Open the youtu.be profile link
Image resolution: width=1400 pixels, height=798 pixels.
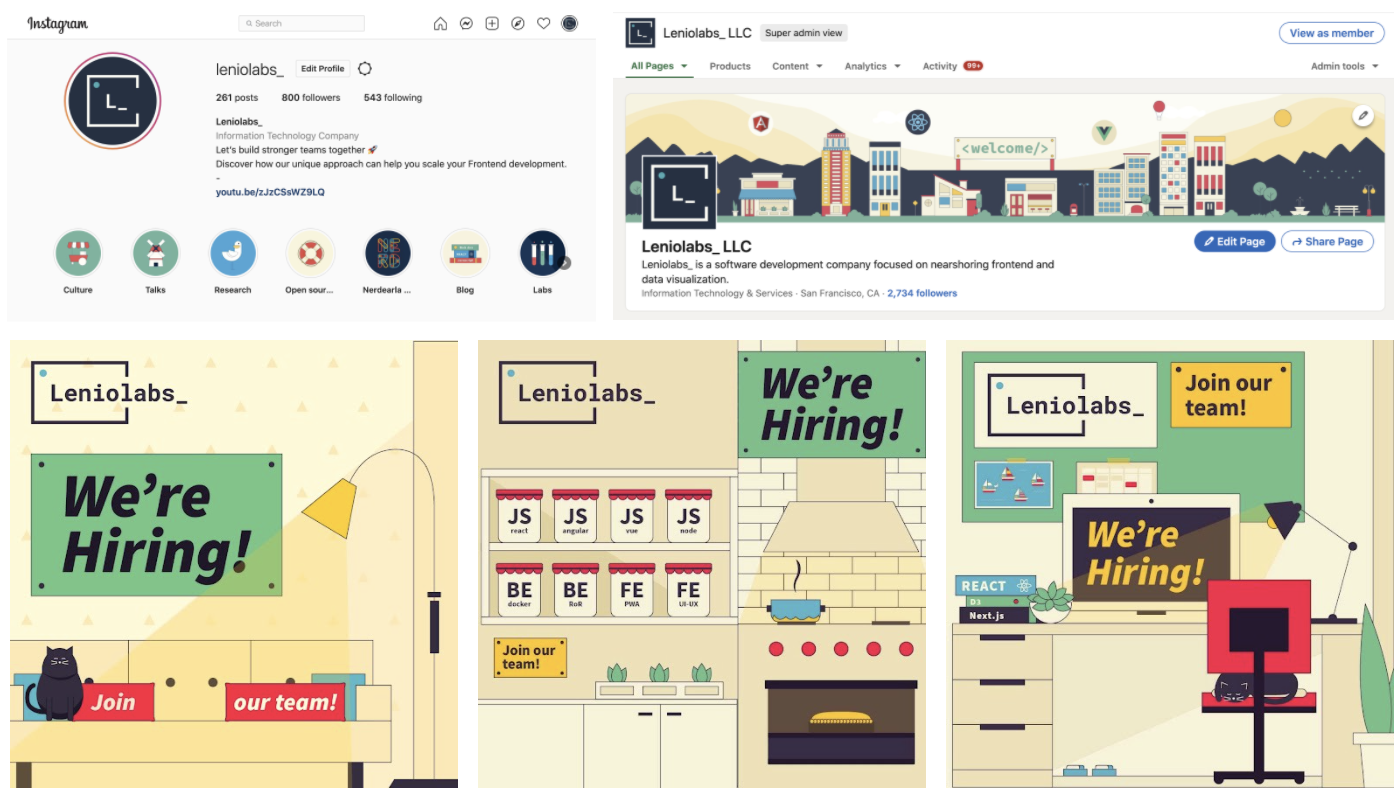(x=270, y=192)
